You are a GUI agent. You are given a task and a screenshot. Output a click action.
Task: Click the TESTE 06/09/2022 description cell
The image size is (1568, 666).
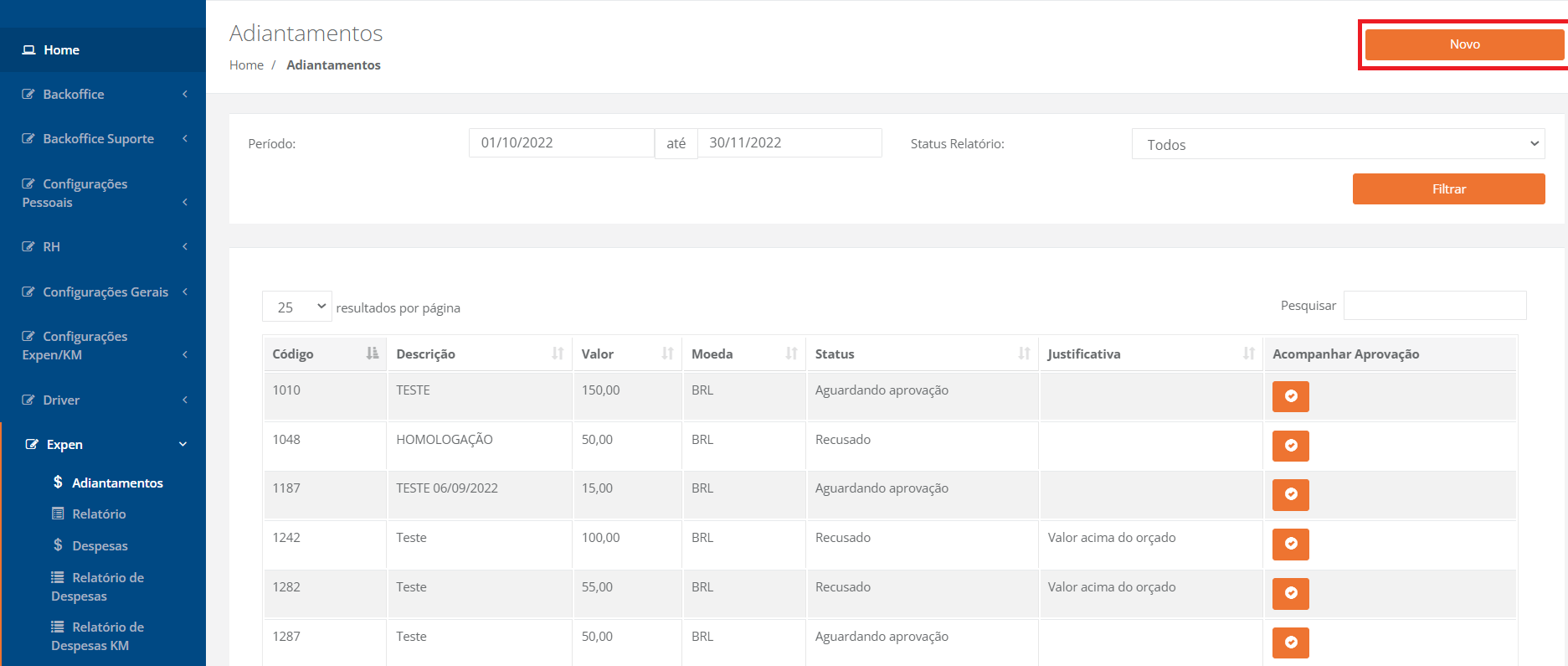click(480, 494)
